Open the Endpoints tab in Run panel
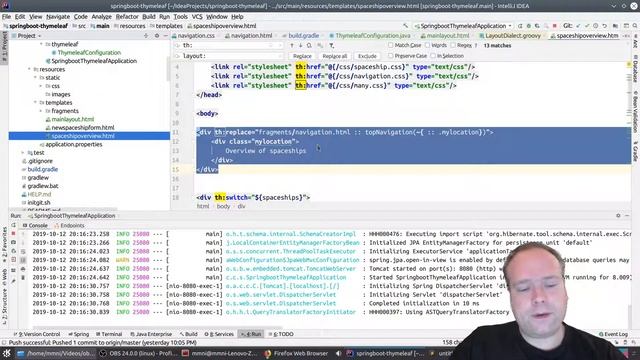This screenshot has height=360, width=640. 69,225
